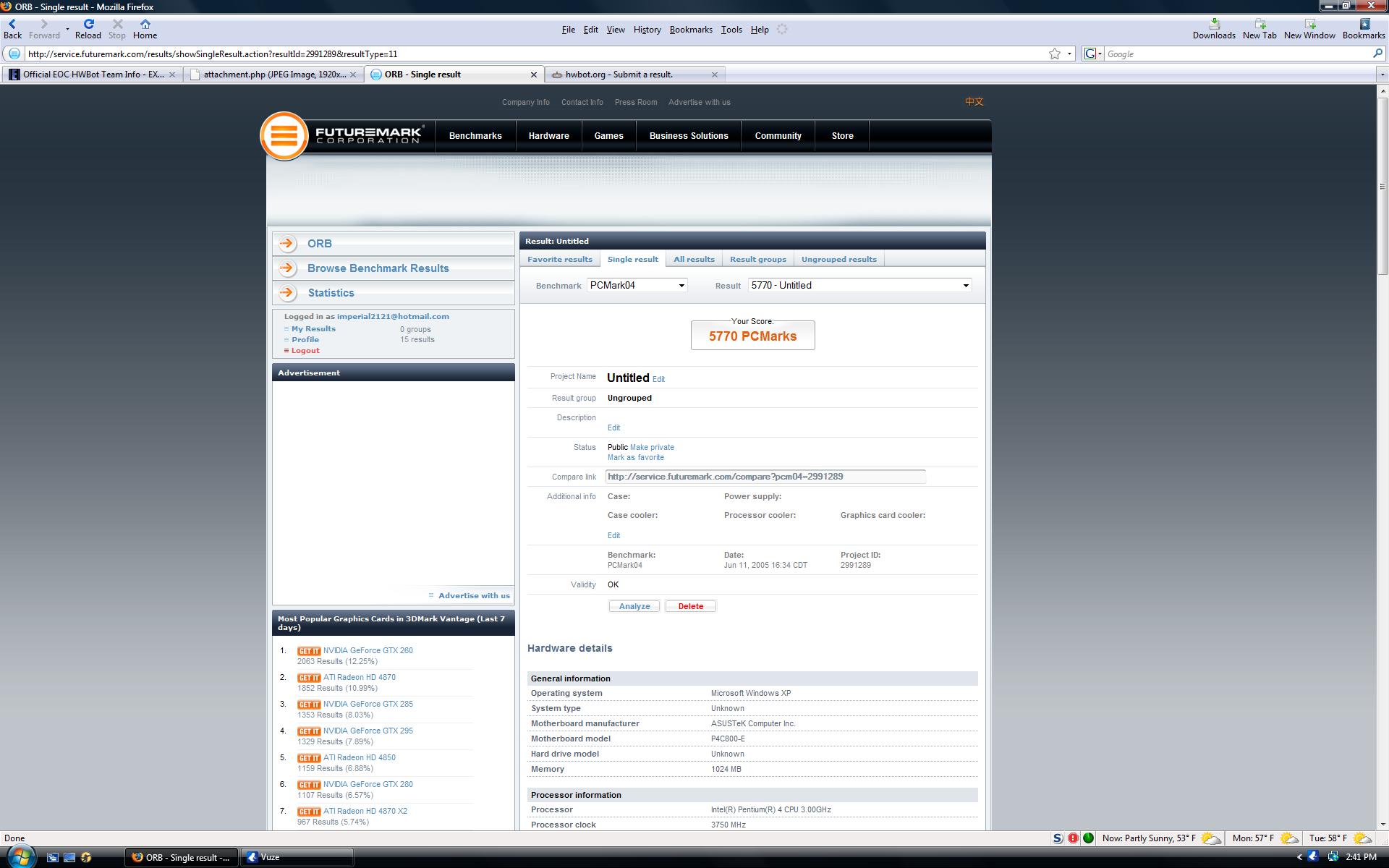Image resolution: width=1389 pixels, height=868 pixels.
Task: Switch to the attachment.php image tab
Action: pos(274,75)
